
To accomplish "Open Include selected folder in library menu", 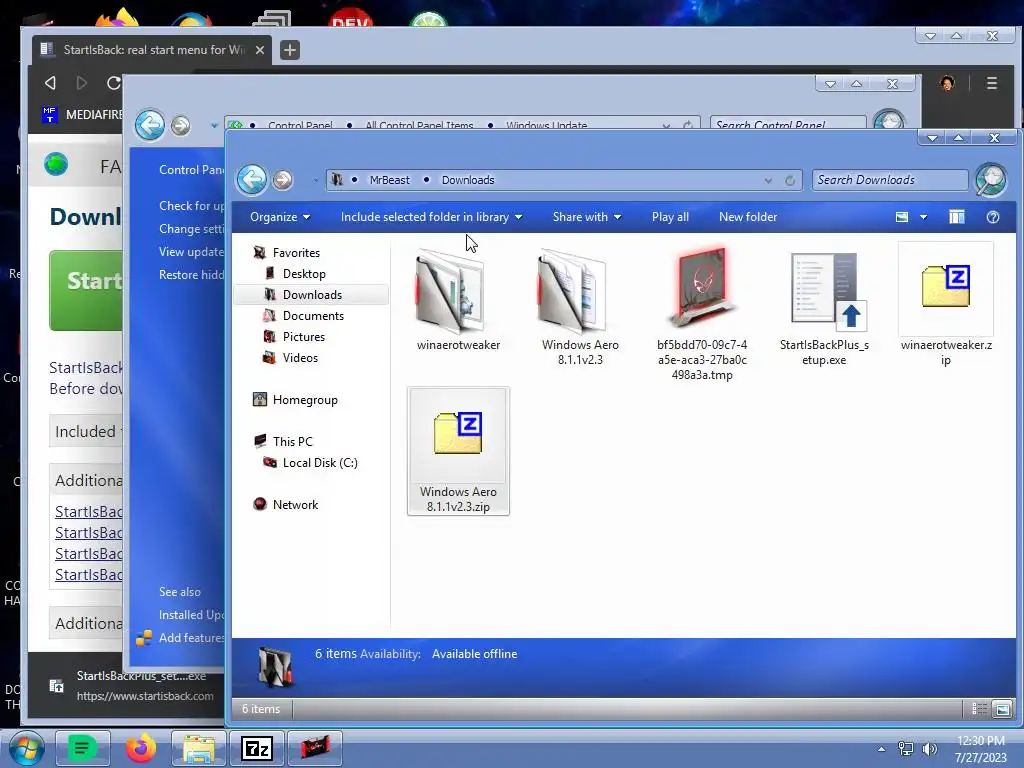I will [x=431, y=217].
